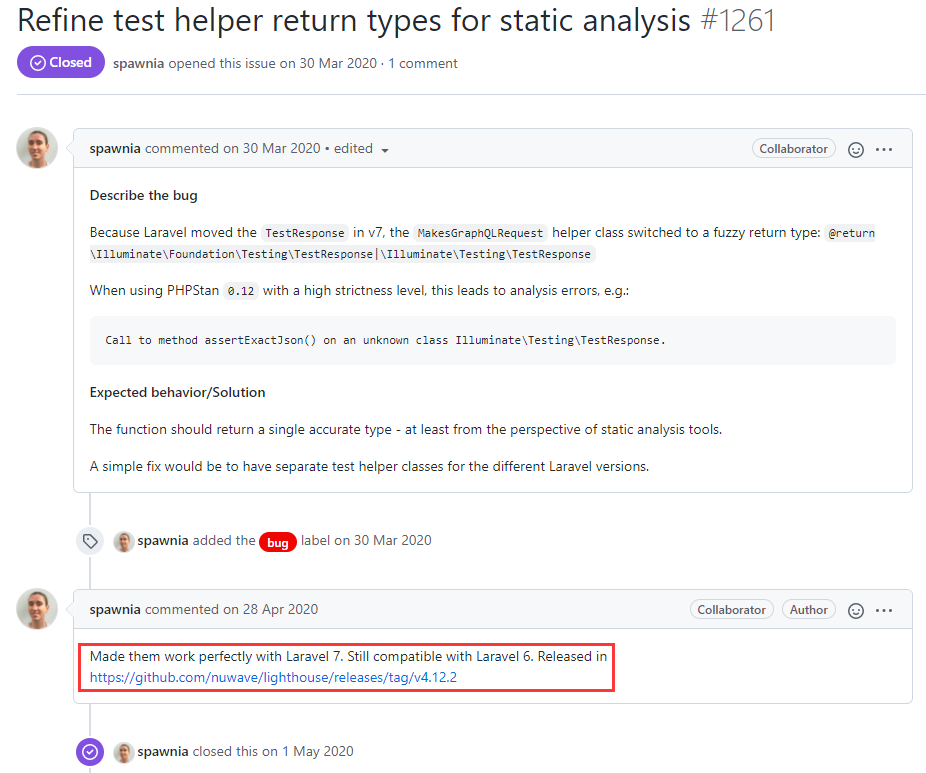Expand the edited history dropdown arrow
This screenshot has height=773, width=926.
click(385, 150)
